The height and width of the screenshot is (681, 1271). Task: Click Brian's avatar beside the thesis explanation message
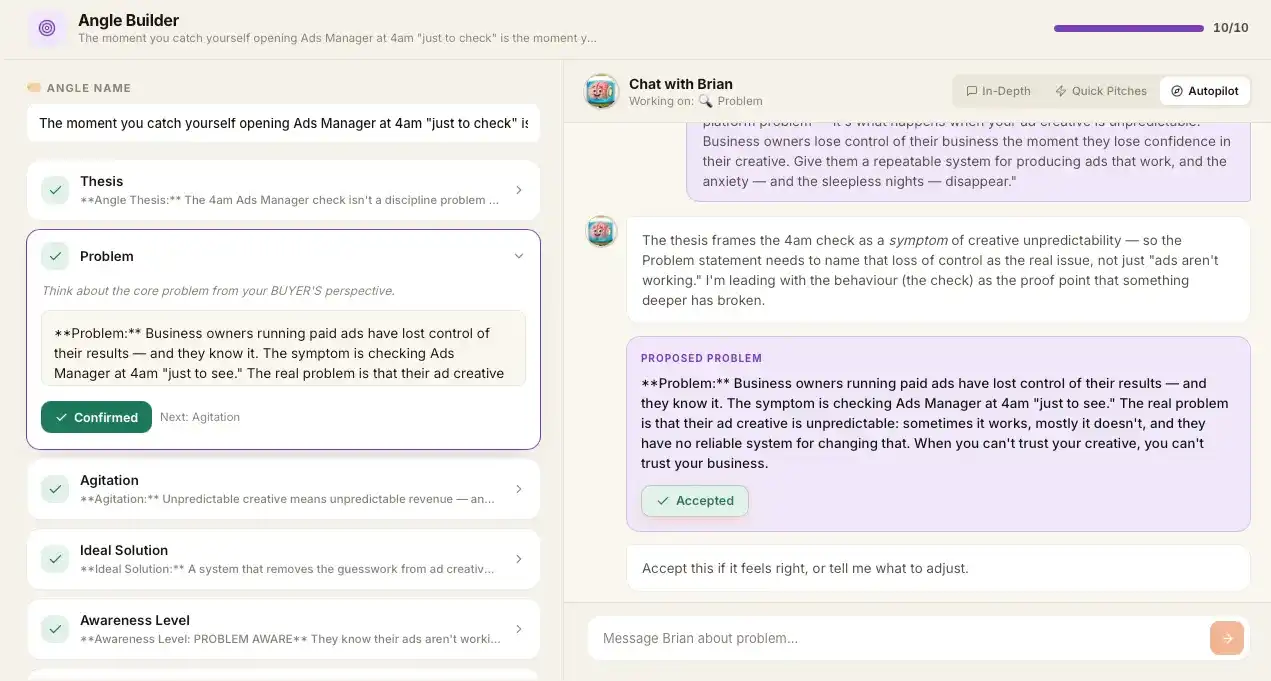pyautogui.click(x=601, y=231)
